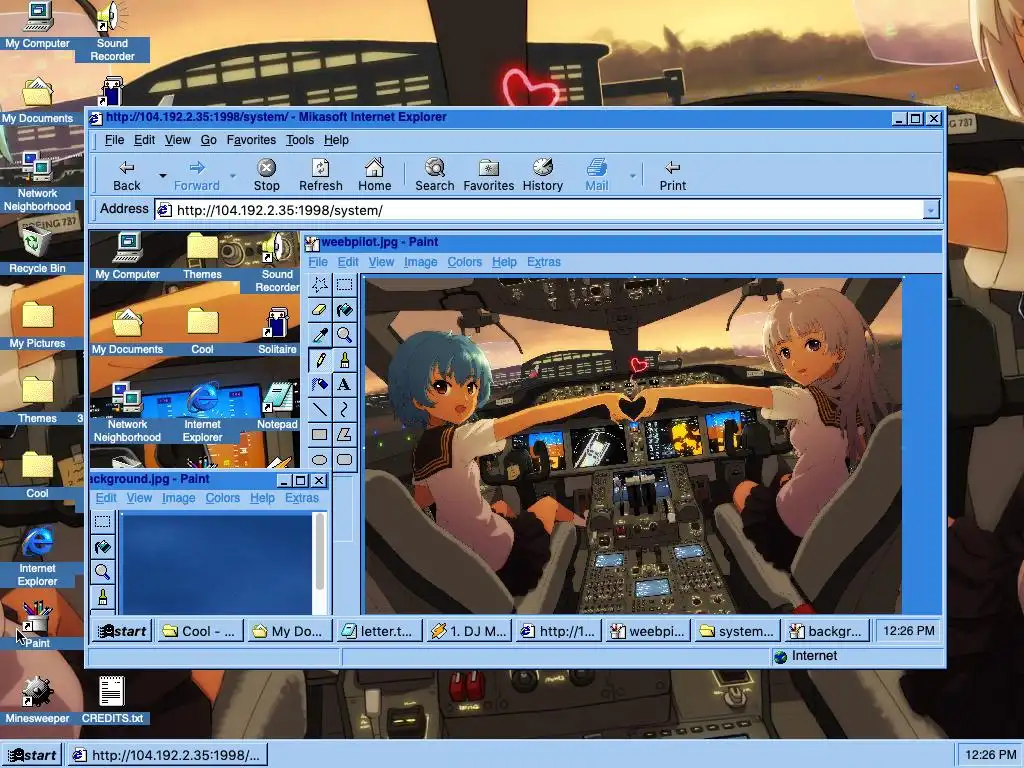Screen dimensions: 1024x768
Task: Open the Favorites toolbar button with folder icon
Action: coord(488,176)
